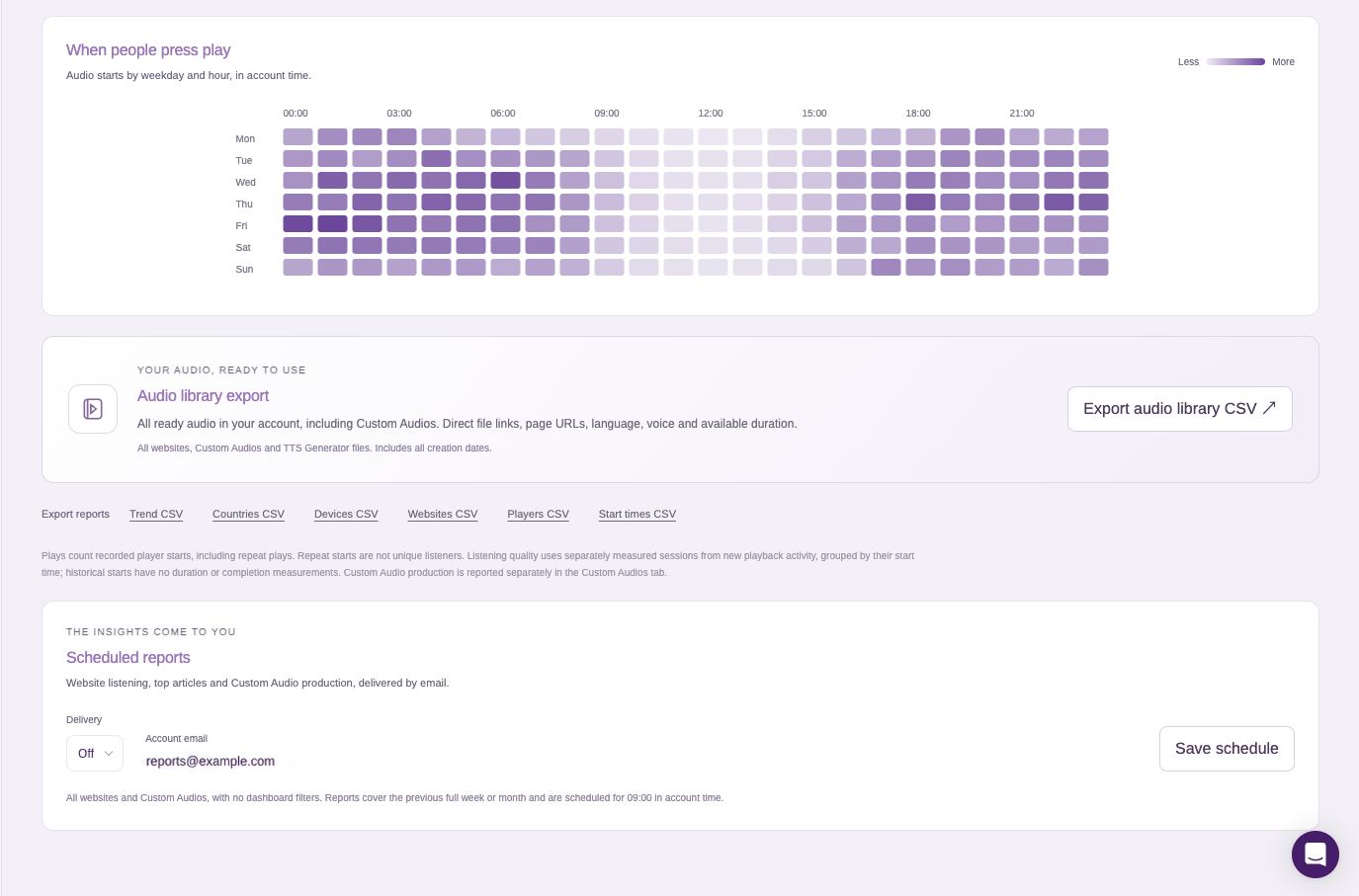The width and height of the screenshot is (1359, 896).
Task: Click the 'Mon' row label in heatmap
Action: click(245, 139)
